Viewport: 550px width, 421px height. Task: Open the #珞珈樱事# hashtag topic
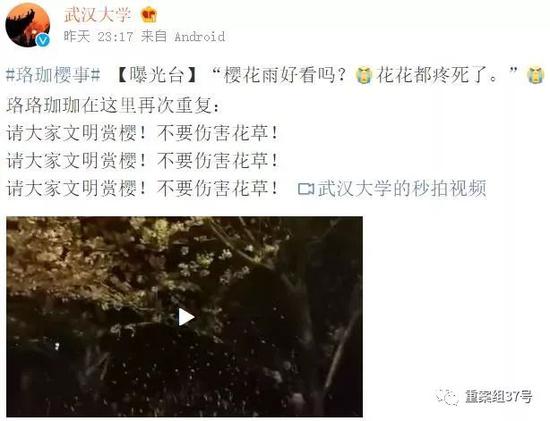(x=54, y=75)
